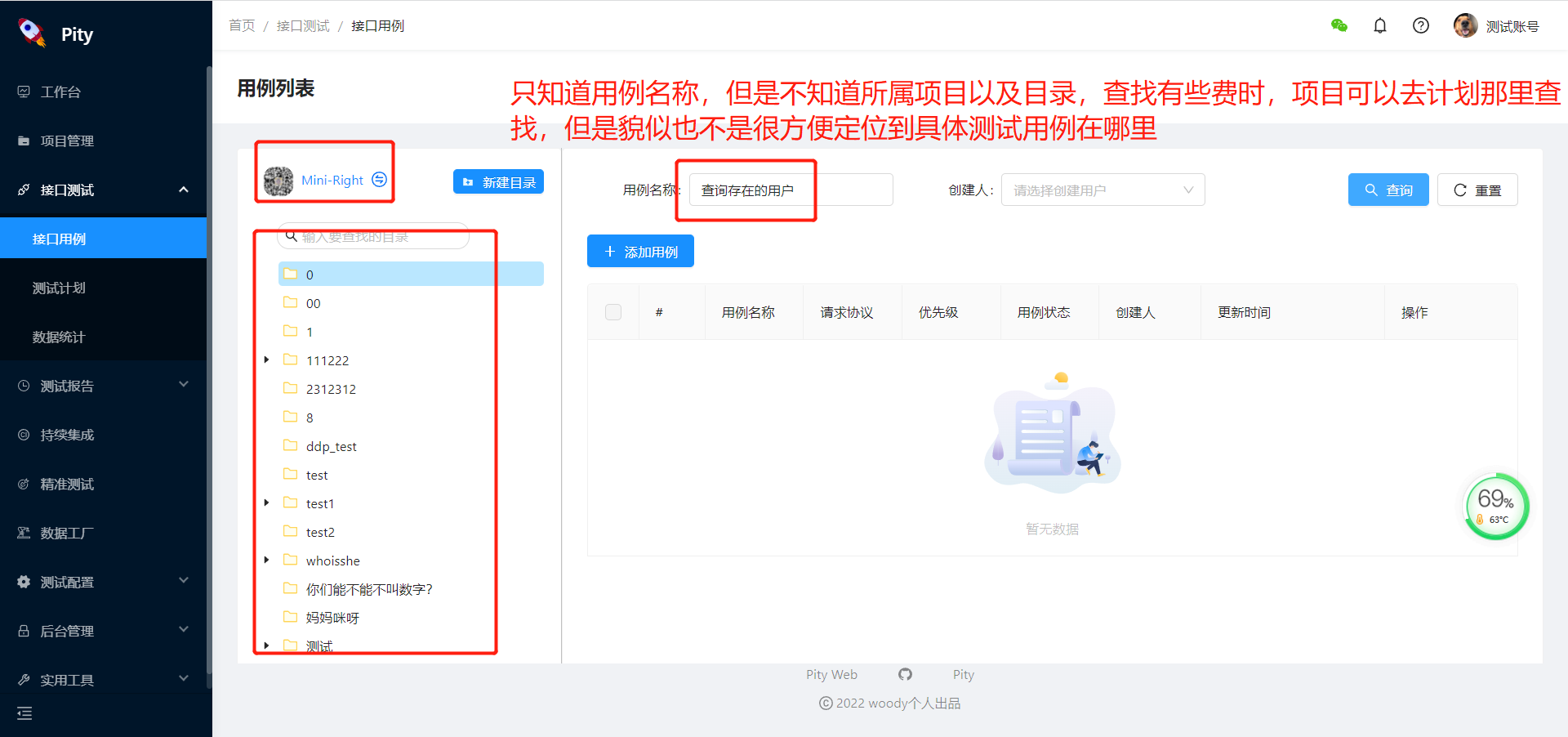This screenshot has height=737, width=1568.
Task: Open the 请选择创建用户 dropdown
Action: (1102, 190)
